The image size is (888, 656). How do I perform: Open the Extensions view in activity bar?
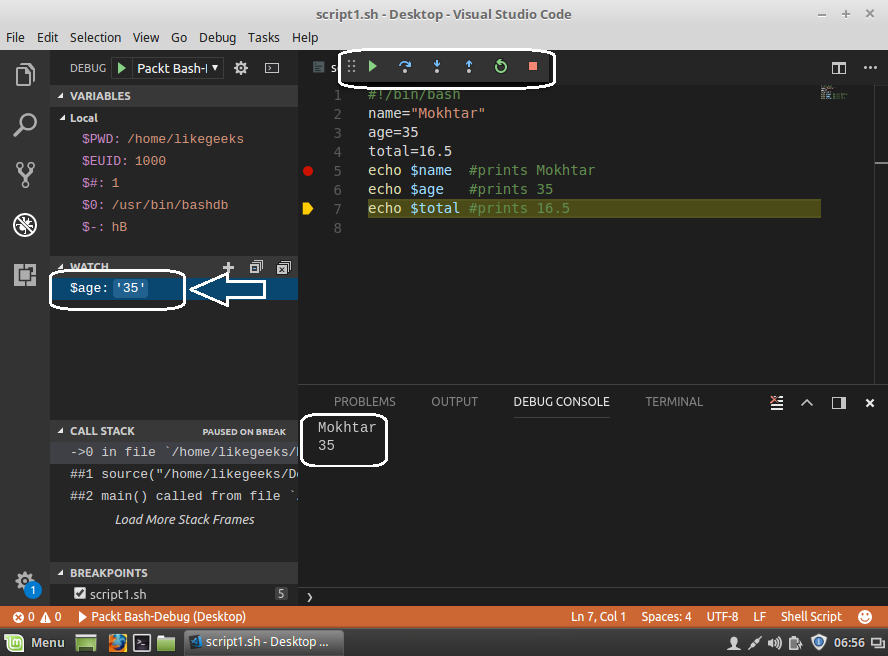coord(25,275)
